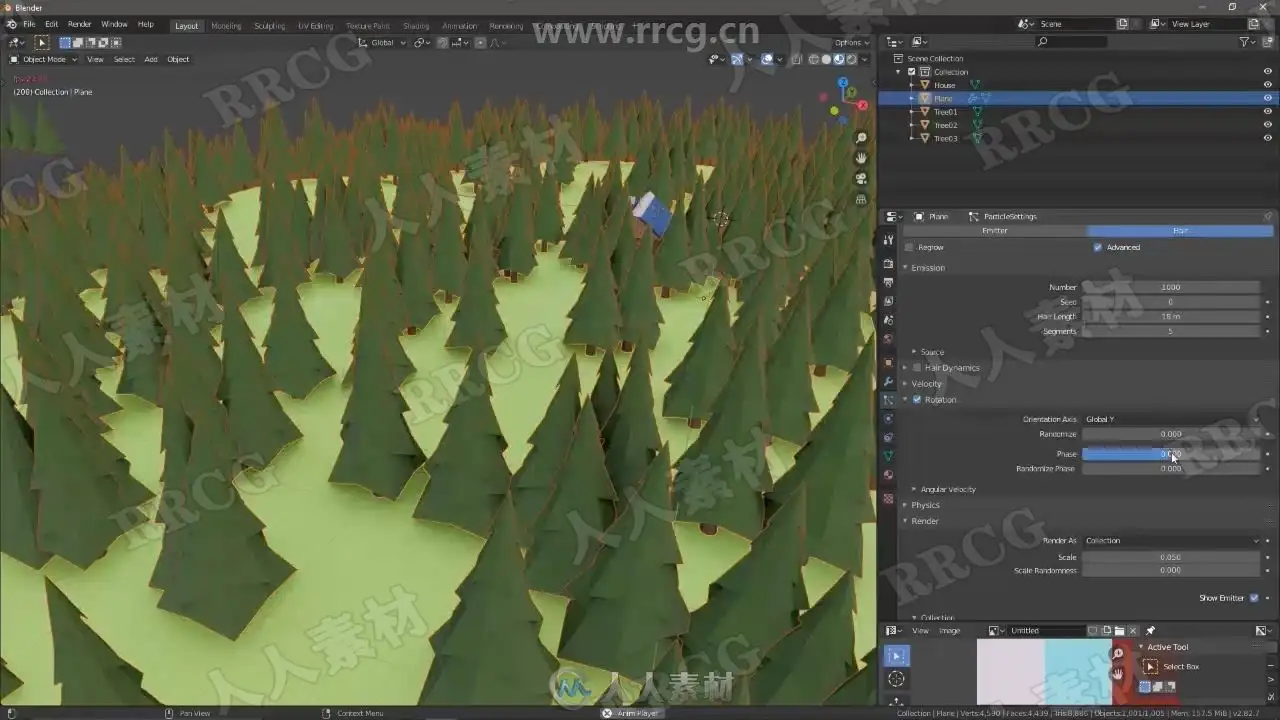Viewport: 1280px width, 720px height.
Task: Expand the House object in outliner
Action: [x=911, y=85]
